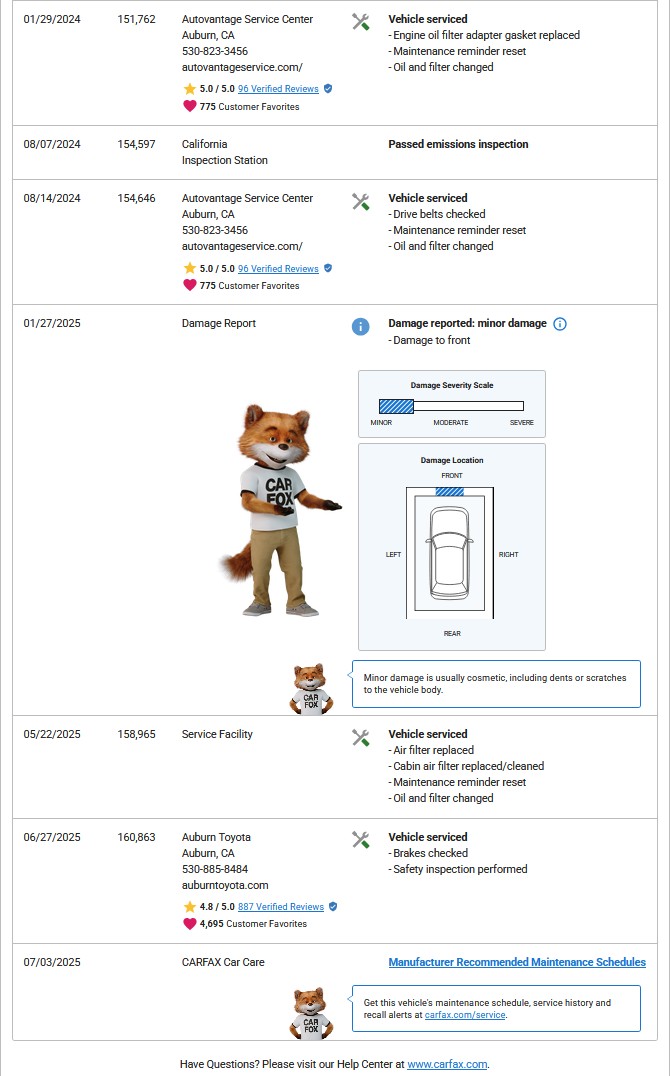This screenshot has height=1076, width=671.
Task: Click minor damage explanation speech bubble
Action: tap(496, 683)
